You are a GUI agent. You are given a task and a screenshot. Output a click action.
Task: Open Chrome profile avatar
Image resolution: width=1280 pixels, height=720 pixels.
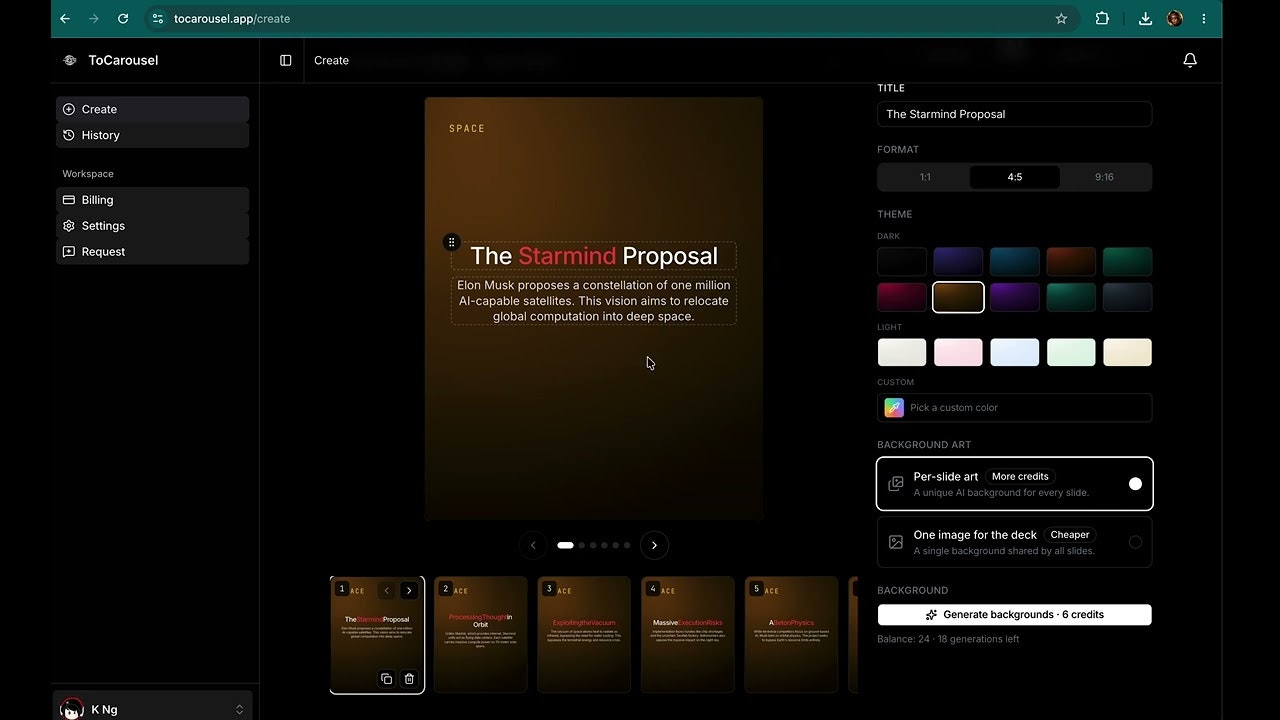coord(1175,18)
